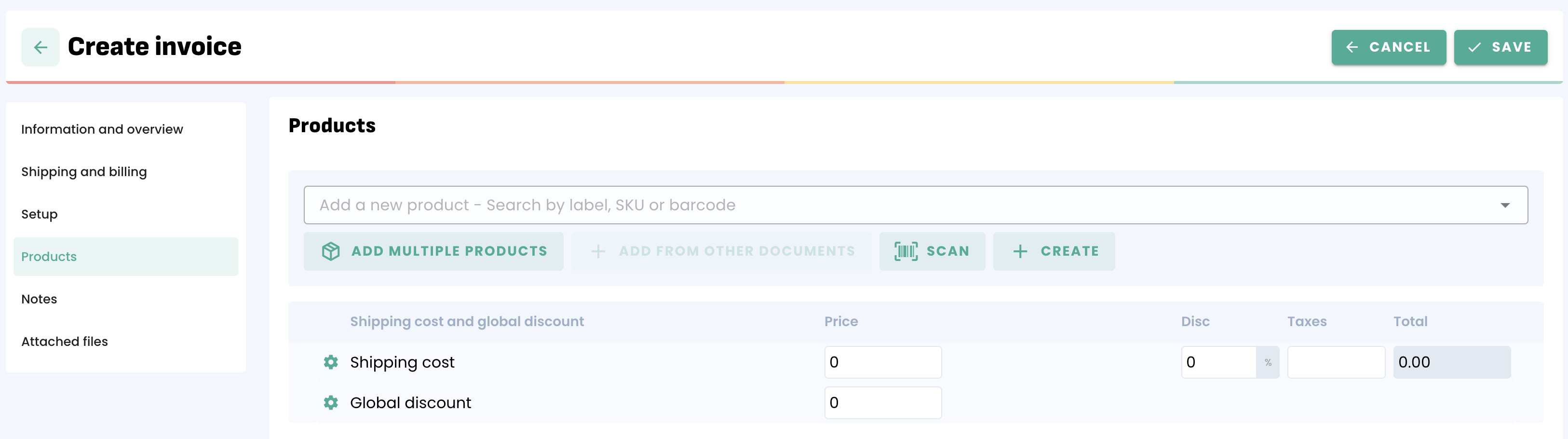Click the checkmark icon on Save button
The height and width of the screenshot is (439, 1568).
1474,47
